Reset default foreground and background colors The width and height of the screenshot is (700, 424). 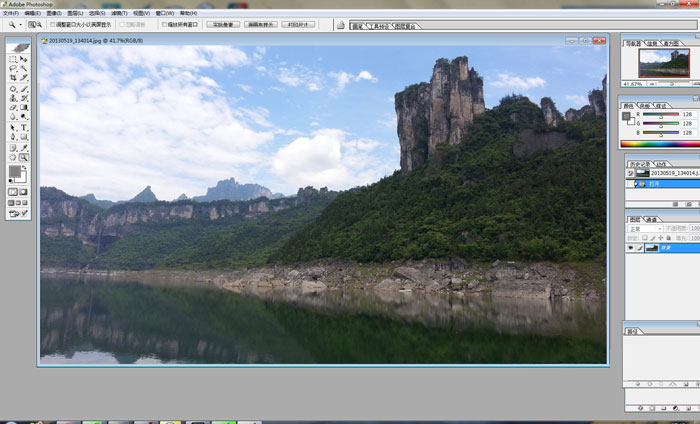[x=11, y=181]
